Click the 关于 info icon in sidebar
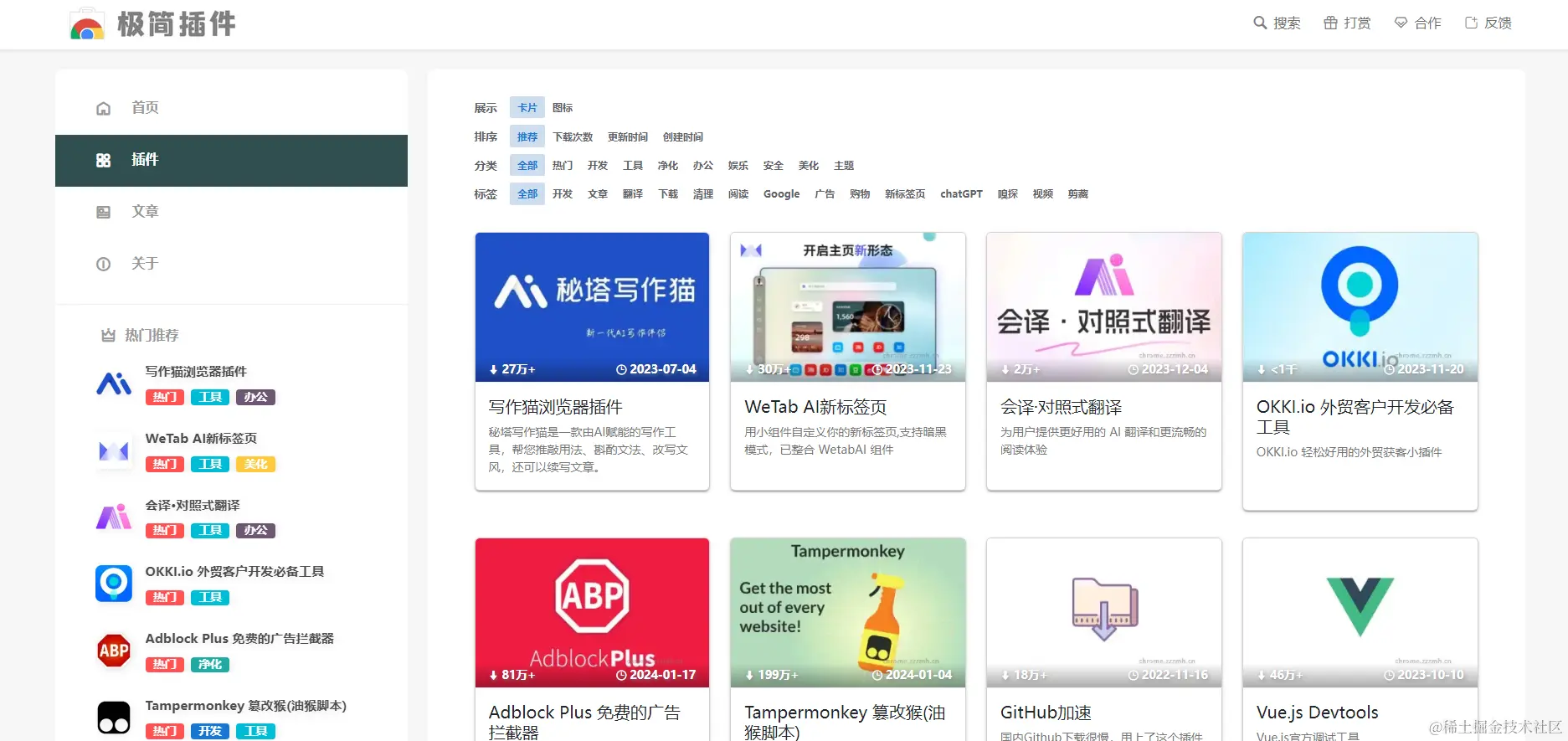Image resolution: width=1568 pixels, height=741 pixels. (103, 264)
